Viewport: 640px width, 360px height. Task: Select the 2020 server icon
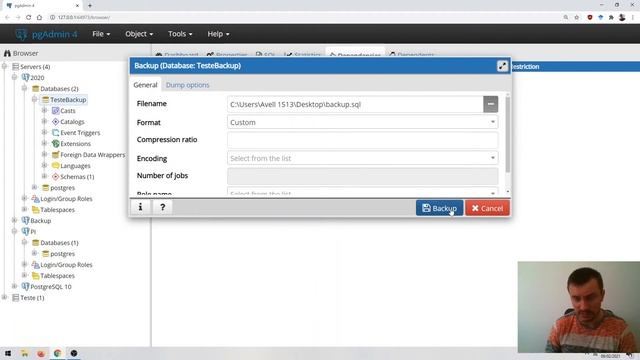pos(25,78)
